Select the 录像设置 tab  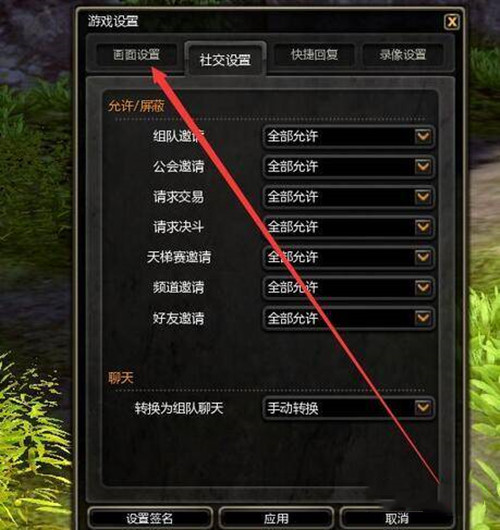pyautogui.click(x=402, y=55)
